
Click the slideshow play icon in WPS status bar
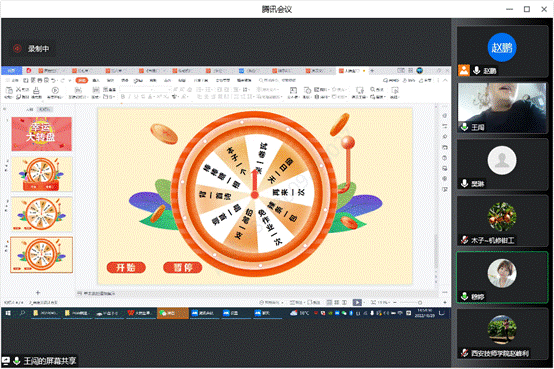click(357, 303)
